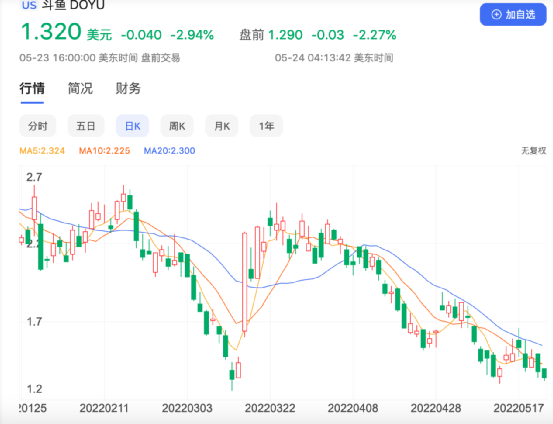Click the pre-market price 1.290
553x424 pixels.
coord(285,35)
